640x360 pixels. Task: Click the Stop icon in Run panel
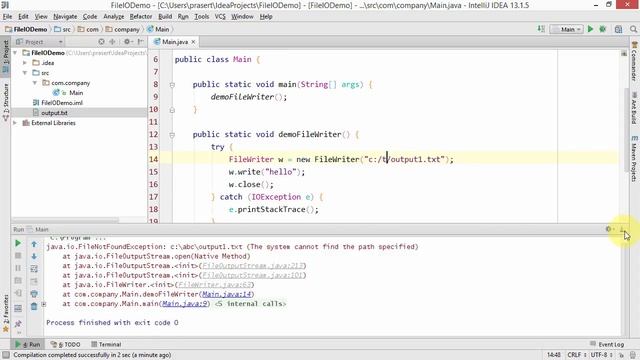(x=18, y=256)
